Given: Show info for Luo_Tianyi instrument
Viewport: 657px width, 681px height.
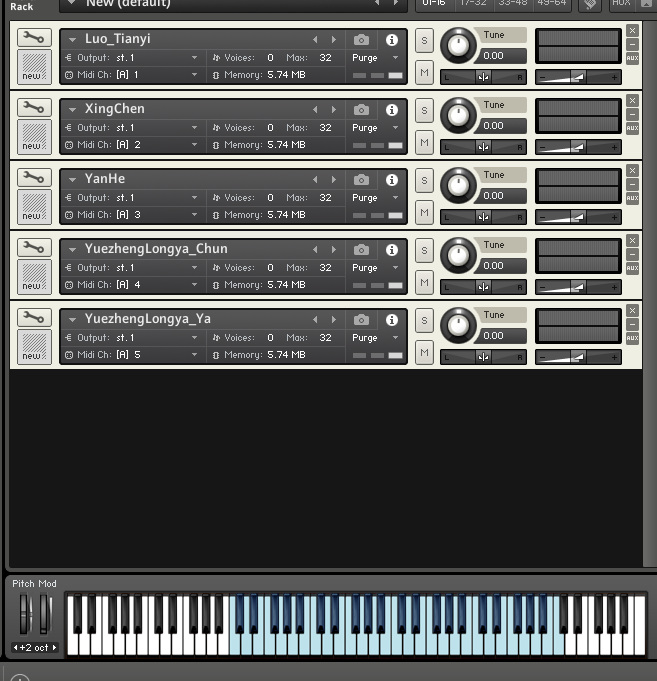Looking at the screenshot, I should click(x=392, y=40).
